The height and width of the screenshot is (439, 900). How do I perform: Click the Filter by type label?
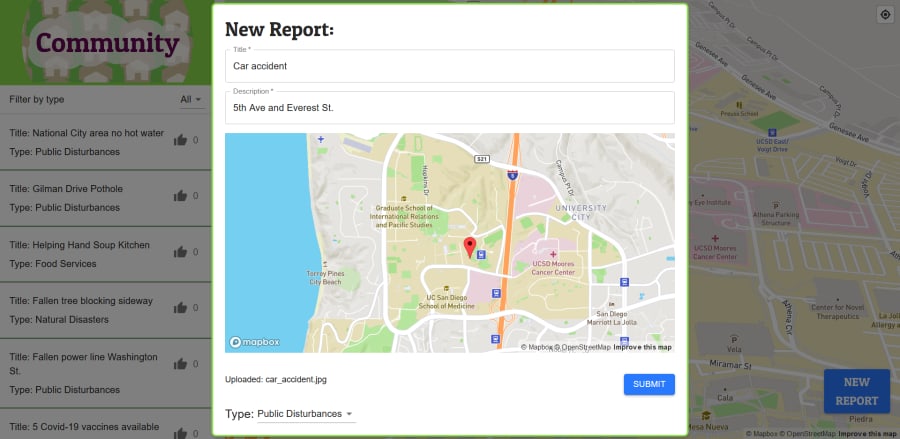pyautogui.click(x=37, y=99)
